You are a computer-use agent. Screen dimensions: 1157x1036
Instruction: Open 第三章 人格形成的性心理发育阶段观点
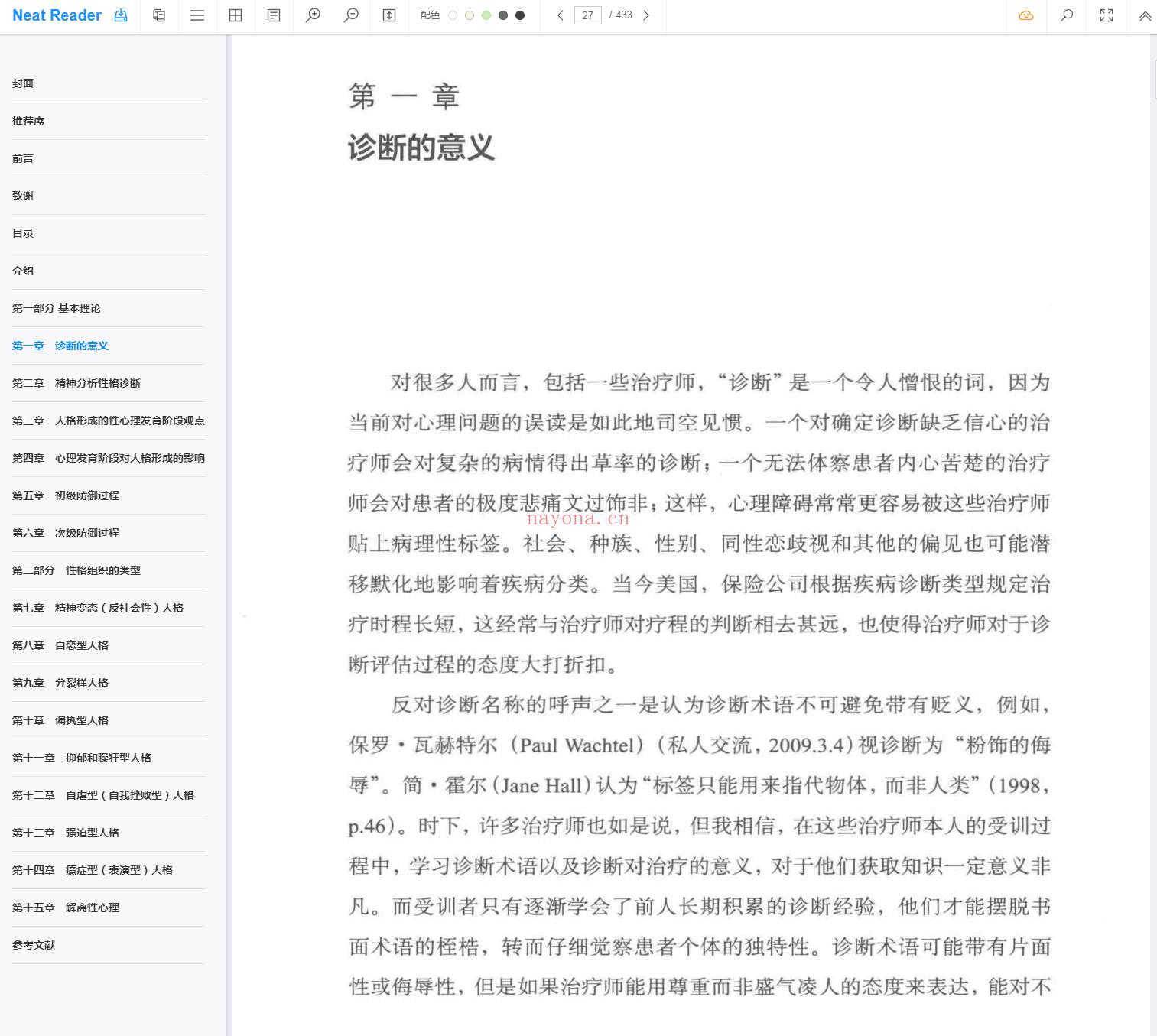[x=109, y=421]
